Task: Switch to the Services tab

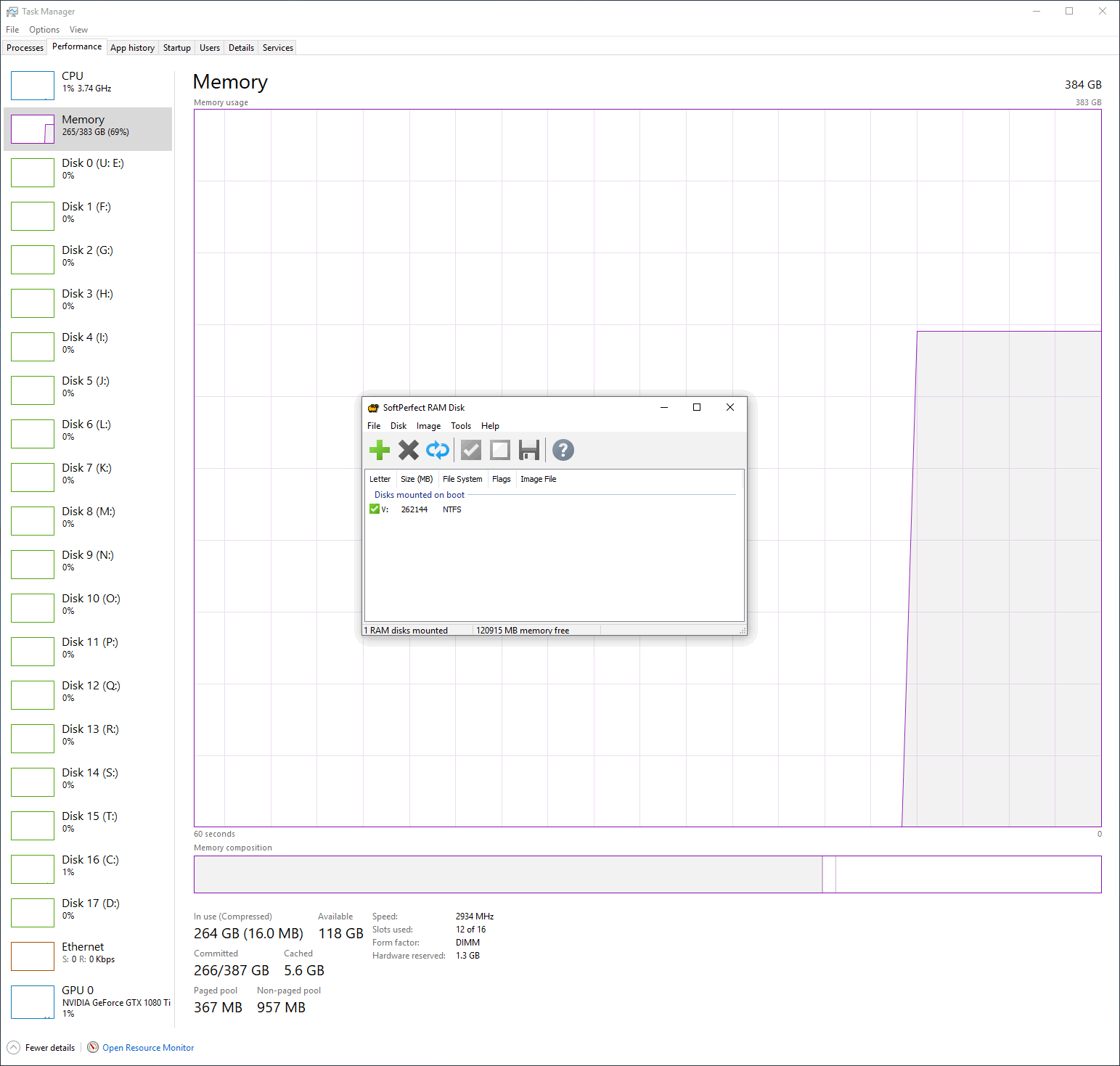Action: [x=278, y=48]
